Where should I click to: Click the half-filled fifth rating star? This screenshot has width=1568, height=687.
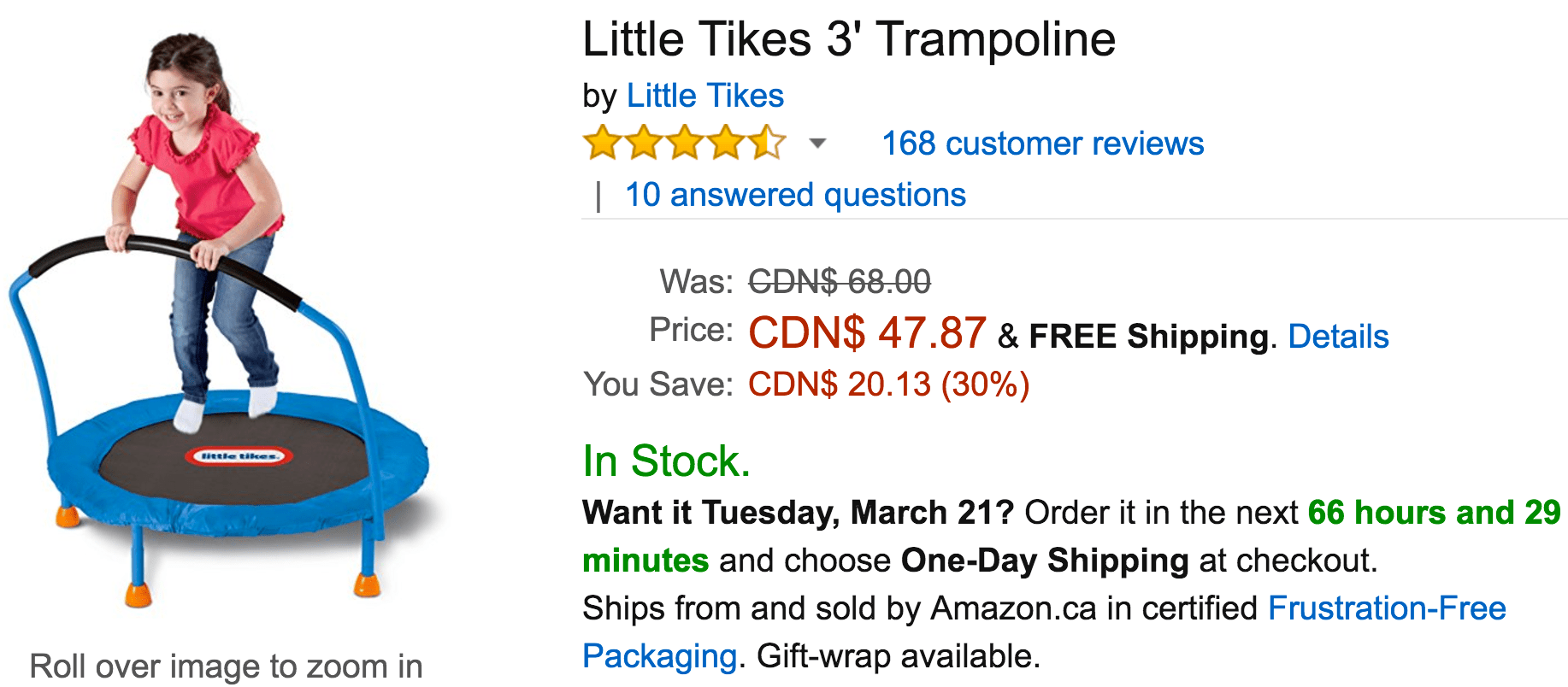(767, 143)
